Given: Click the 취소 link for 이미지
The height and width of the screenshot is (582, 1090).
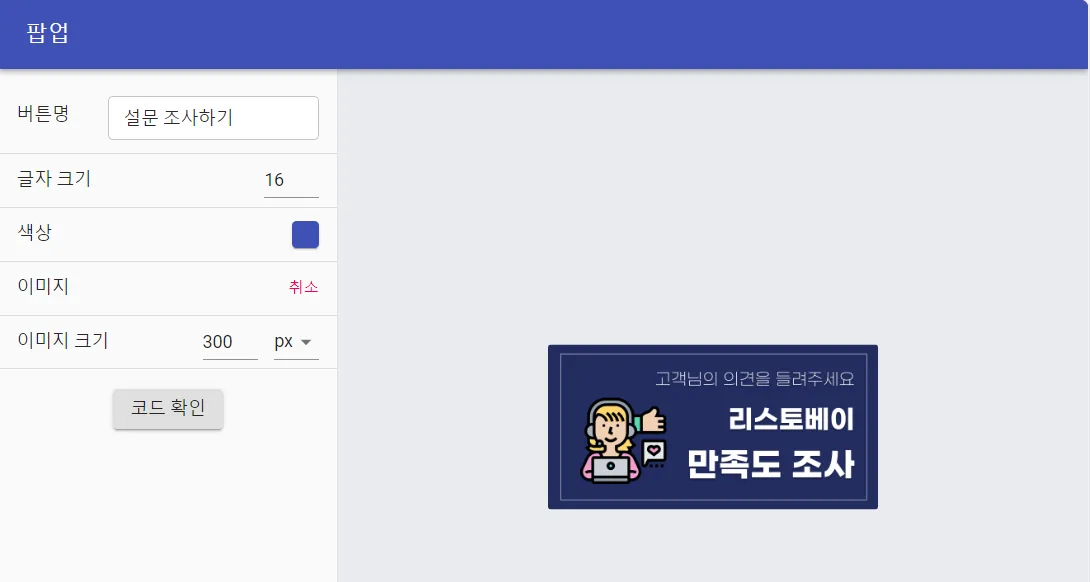Looking at the screenshot, I should (x=304, y=287).
